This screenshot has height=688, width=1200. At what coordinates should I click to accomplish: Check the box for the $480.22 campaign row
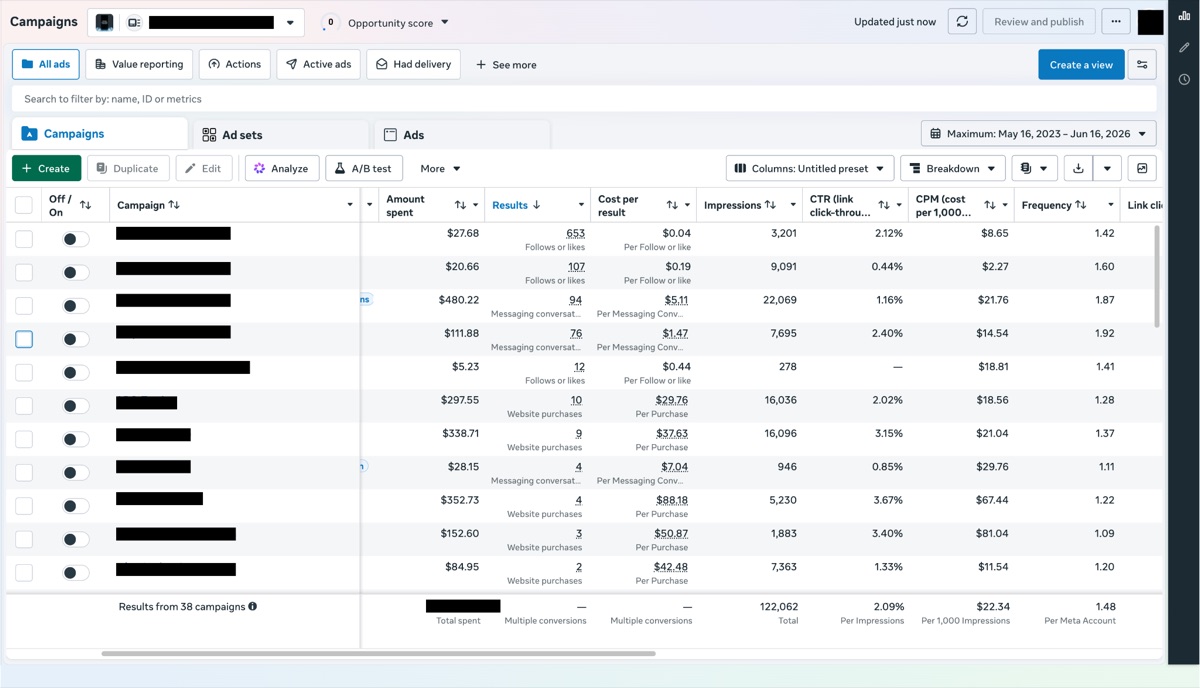(24, 306)
